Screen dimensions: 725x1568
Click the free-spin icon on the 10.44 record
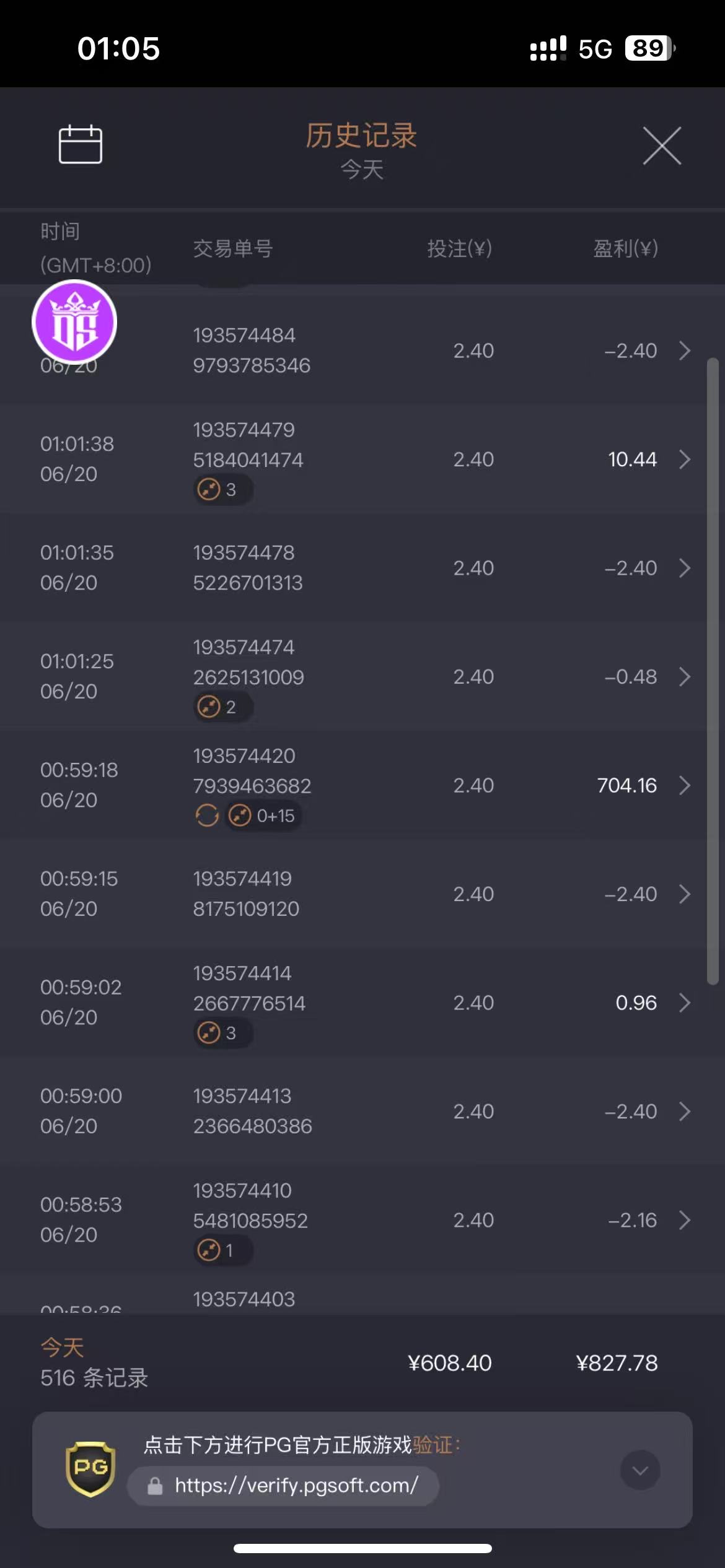pos(209,490)
